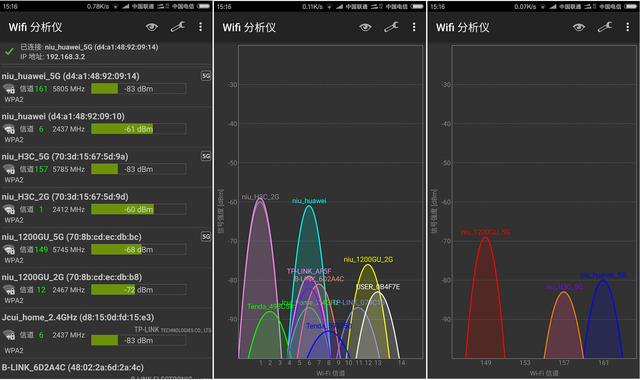
Task: Tap wrench settings icon in left panel
Action: (x=178, y=27)
